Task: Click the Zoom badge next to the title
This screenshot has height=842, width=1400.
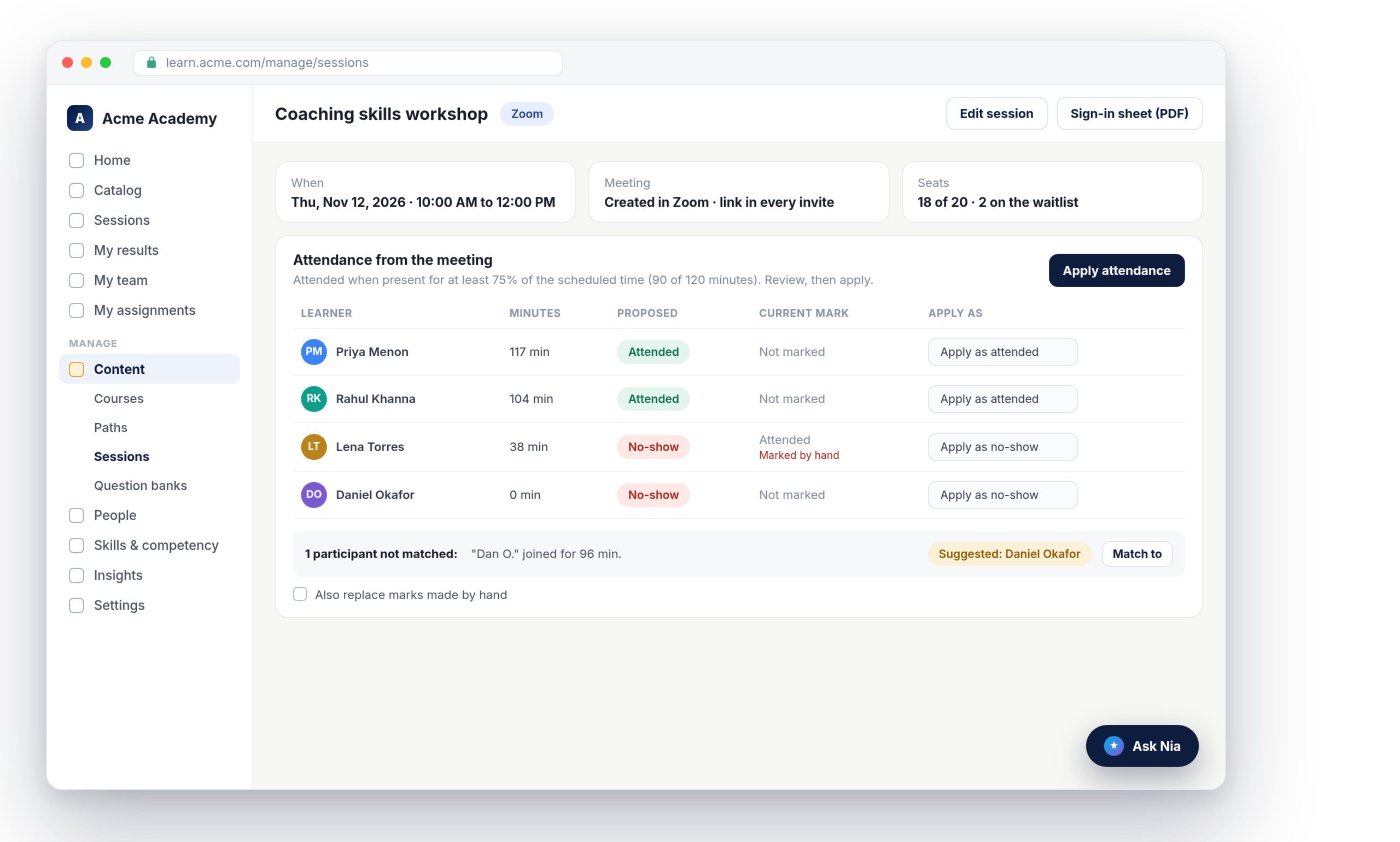Action: [527, 114]
